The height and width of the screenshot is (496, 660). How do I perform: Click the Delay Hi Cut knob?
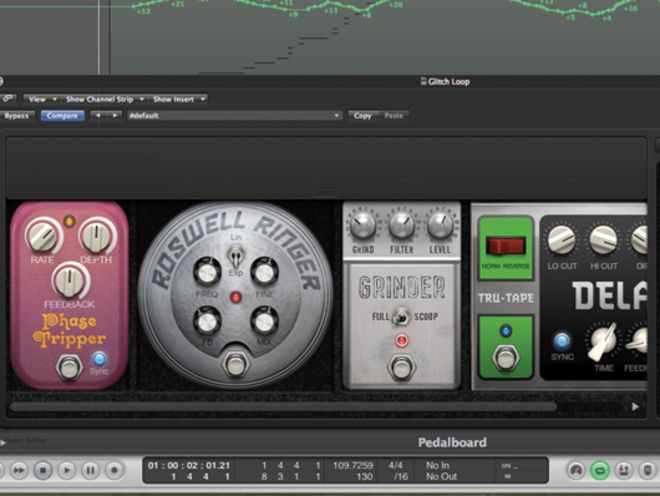coord(604,240)
